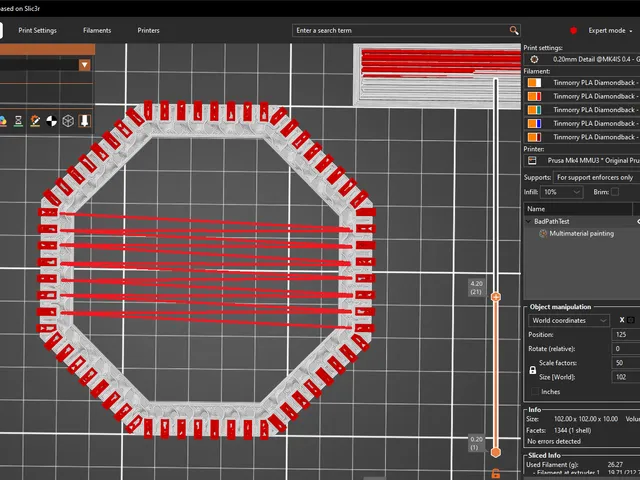Click the search term input field
Screen dimensions: 640x480
point(400,31)
